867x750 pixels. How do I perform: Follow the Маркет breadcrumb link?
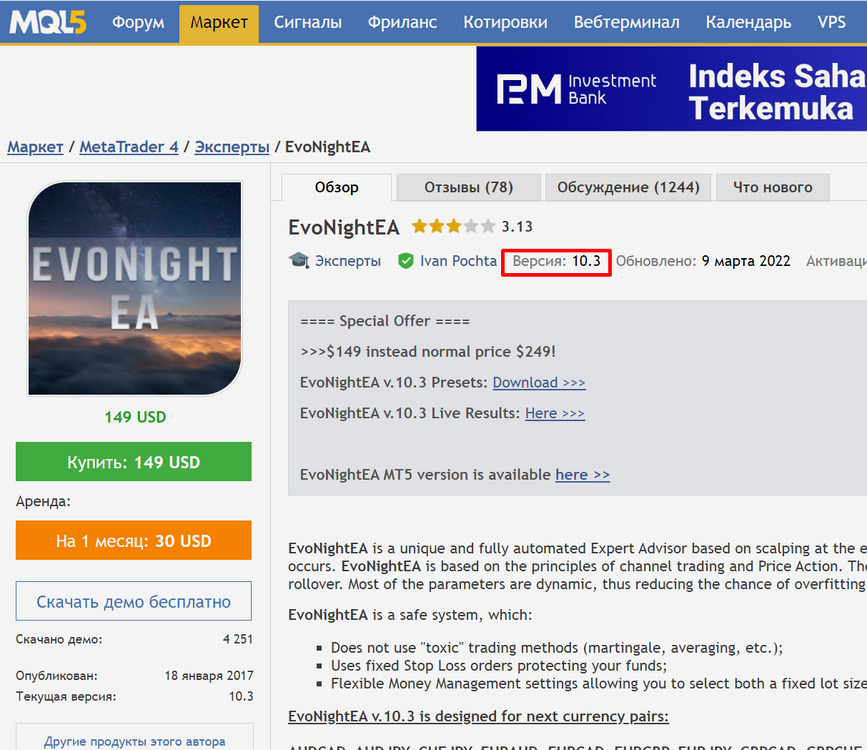pos(35,147)
